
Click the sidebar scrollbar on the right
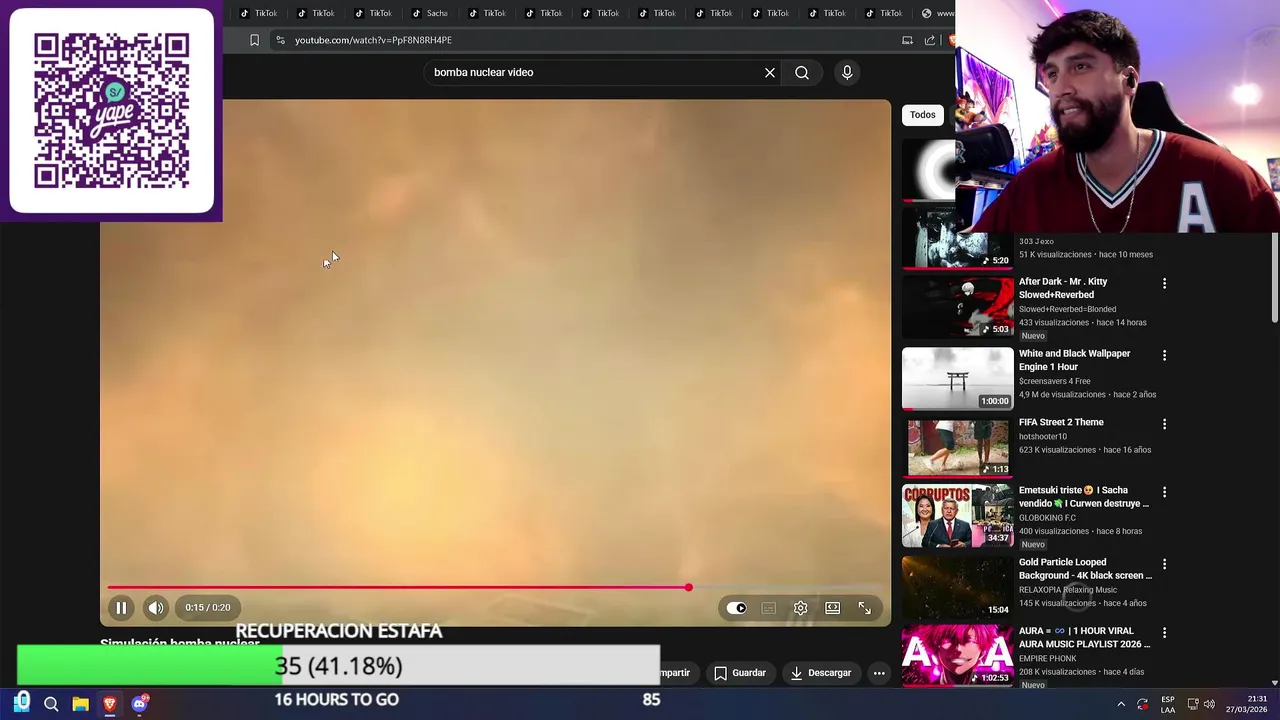pyautogui.click(x=1275, y=280)
